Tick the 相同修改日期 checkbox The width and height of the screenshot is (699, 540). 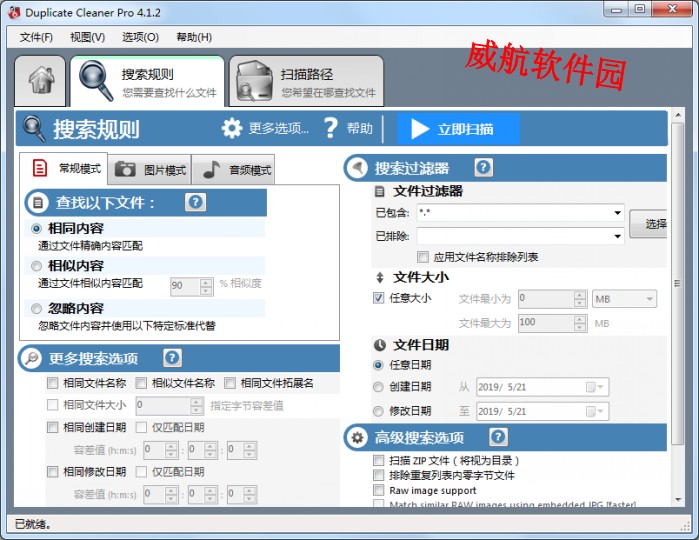point(53,472)
